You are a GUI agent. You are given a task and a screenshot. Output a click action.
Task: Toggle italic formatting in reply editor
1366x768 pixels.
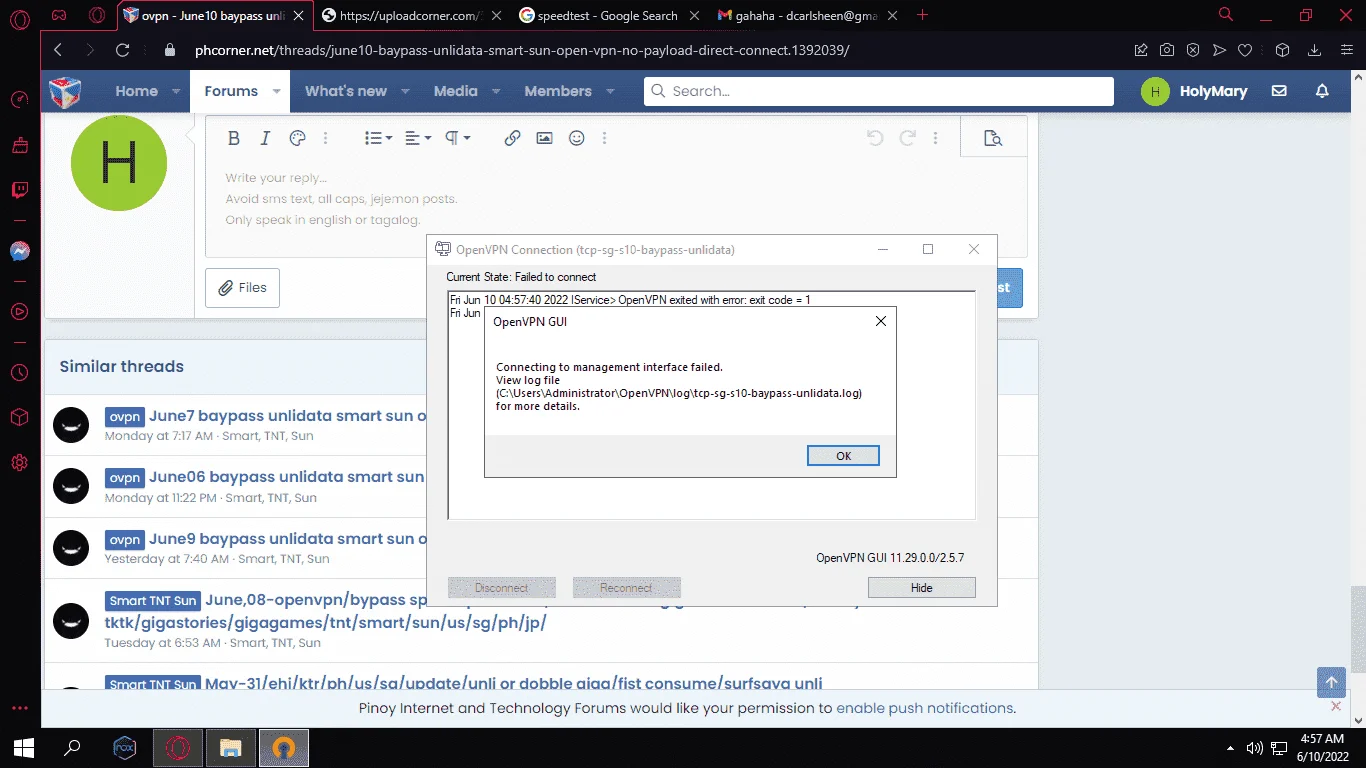[265, 138]
